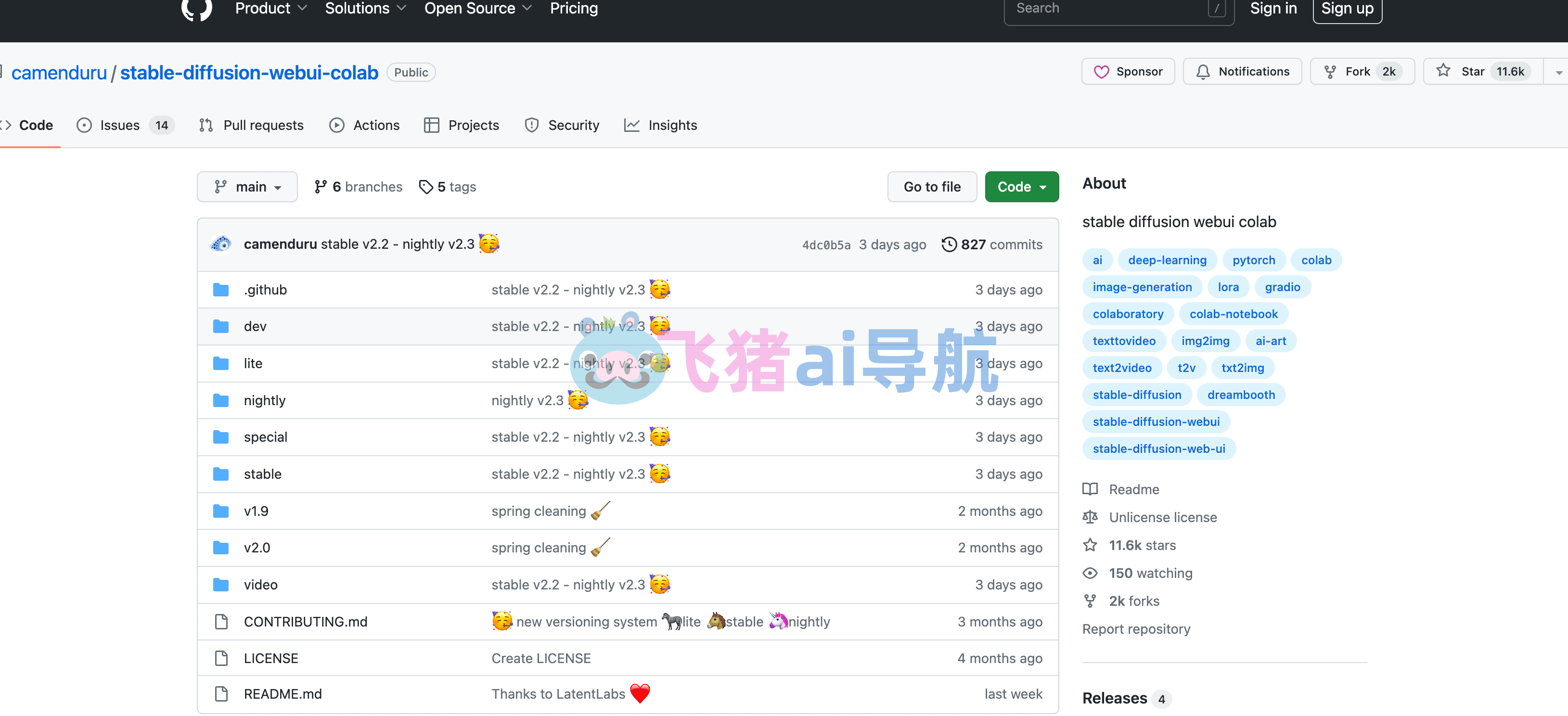The height and width of the screenshot is (716, 1568).
Task: Click the camenduru commit author avatar
Action: pos(221,244)
